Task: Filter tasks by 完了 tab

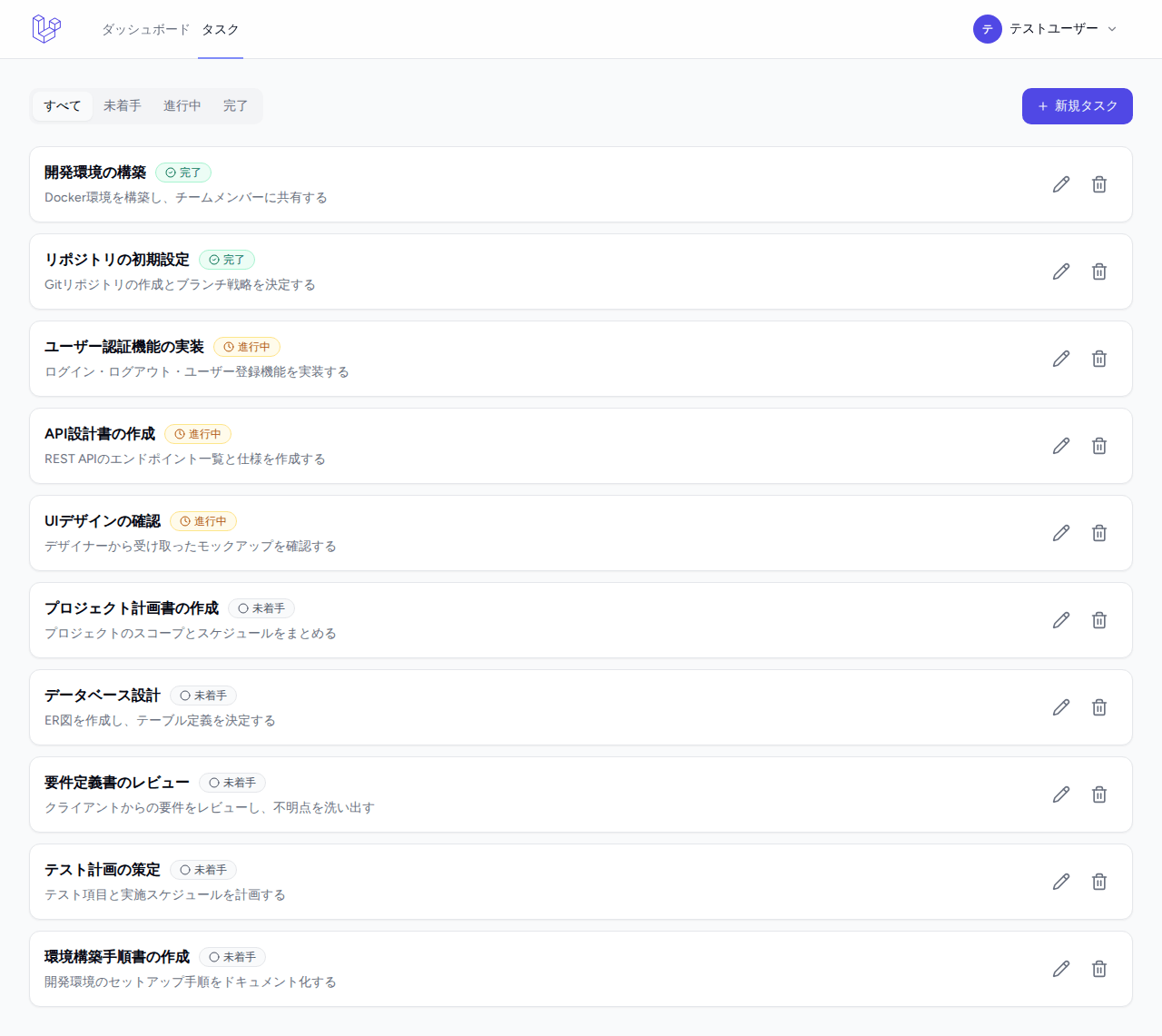Action: (235, 105)
